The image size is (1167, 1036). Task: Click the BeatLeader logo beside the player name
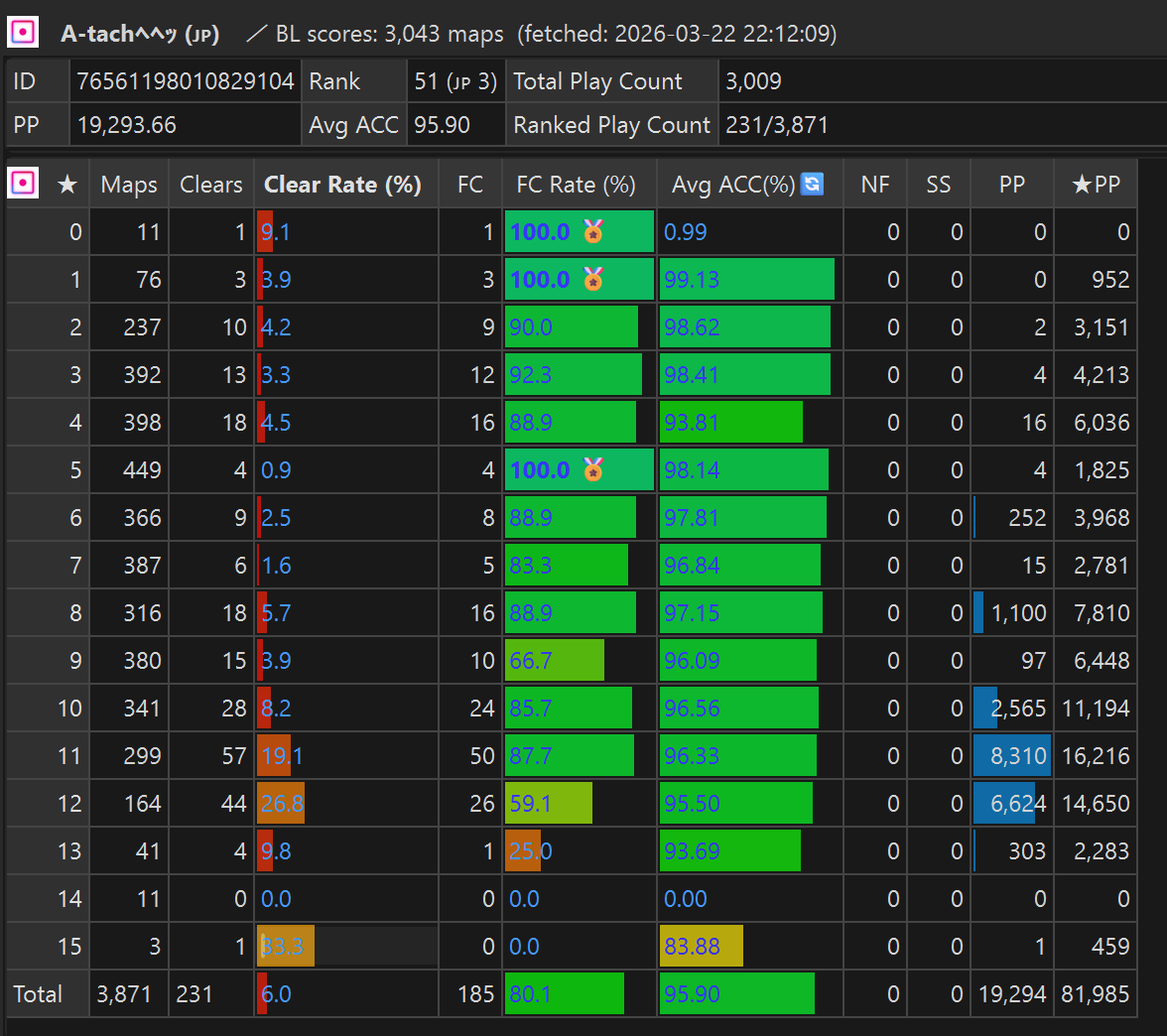pyautogui.click(x=23, y=32)
